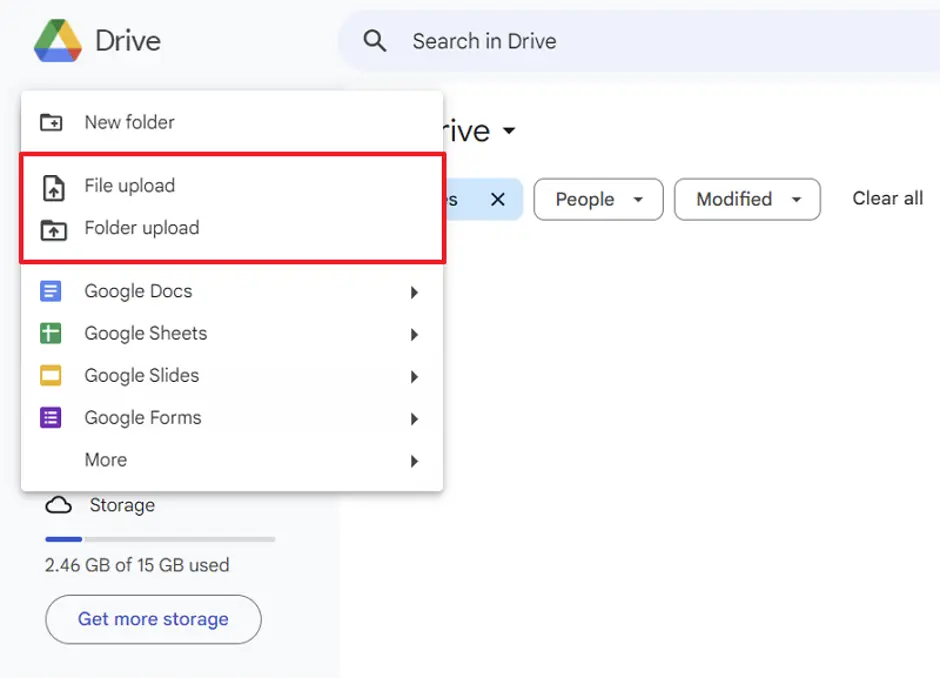This screenshot has height=679, width=941.
Task: Click the File upload icon
Action: coord(53,187)
